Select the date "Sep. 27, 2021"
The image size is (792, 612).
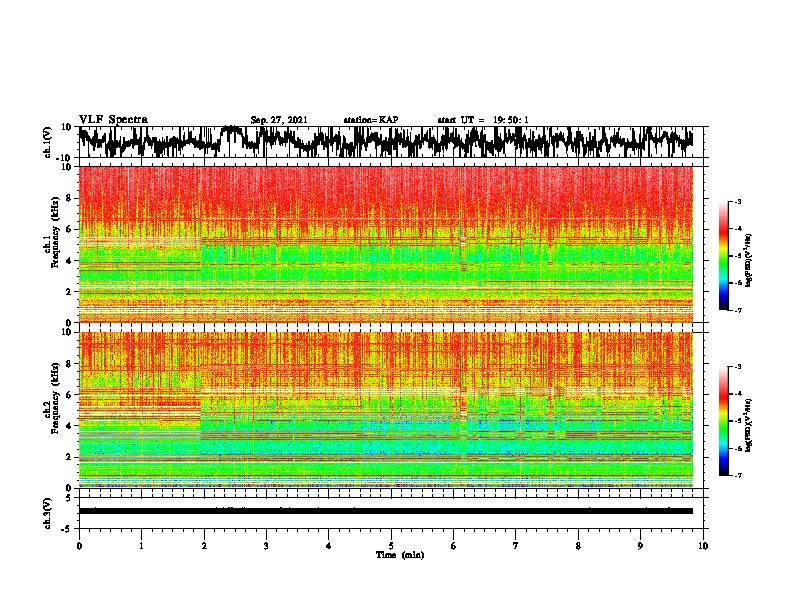pyautogui.click(x=279, y=120)
